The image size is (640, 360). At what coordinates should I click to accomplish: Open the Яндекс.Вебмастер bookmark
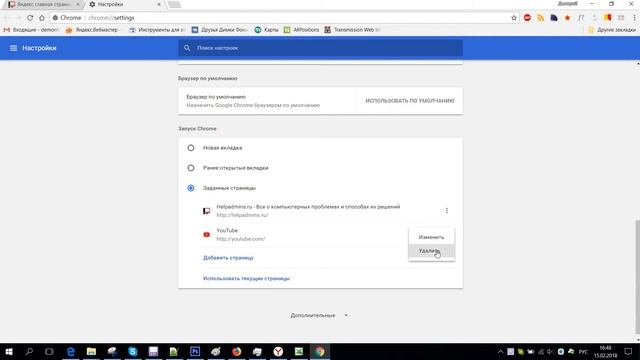(x=93, y=30)
